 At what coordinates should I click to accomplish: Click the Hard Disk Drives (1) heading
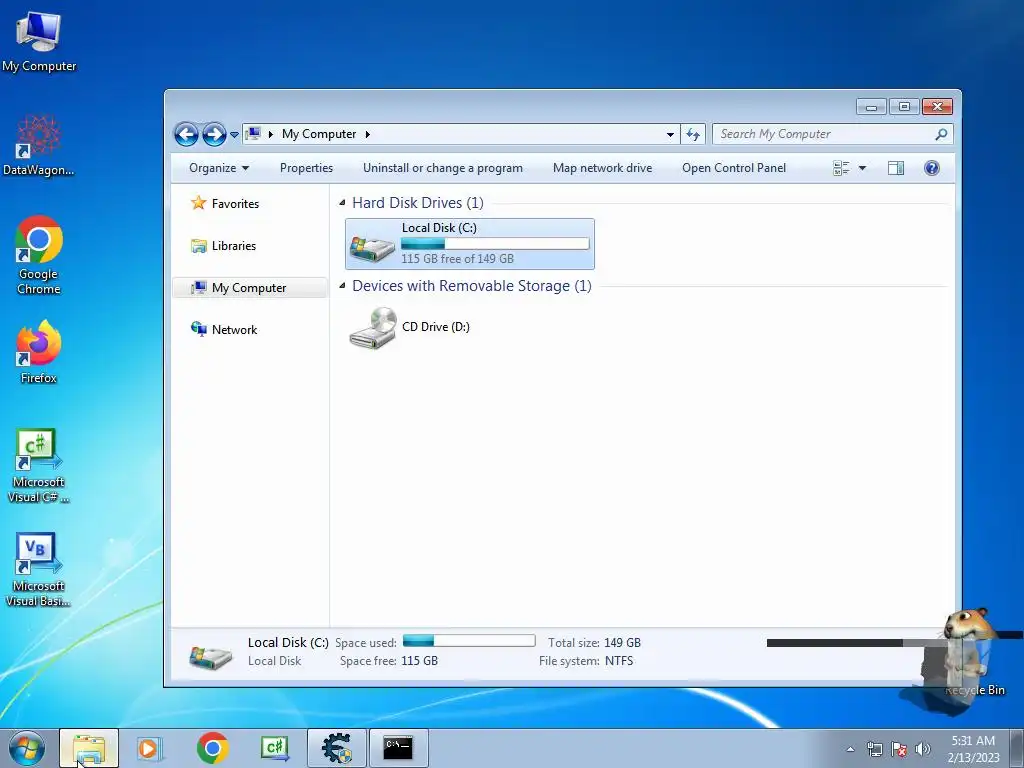[418, 202]
